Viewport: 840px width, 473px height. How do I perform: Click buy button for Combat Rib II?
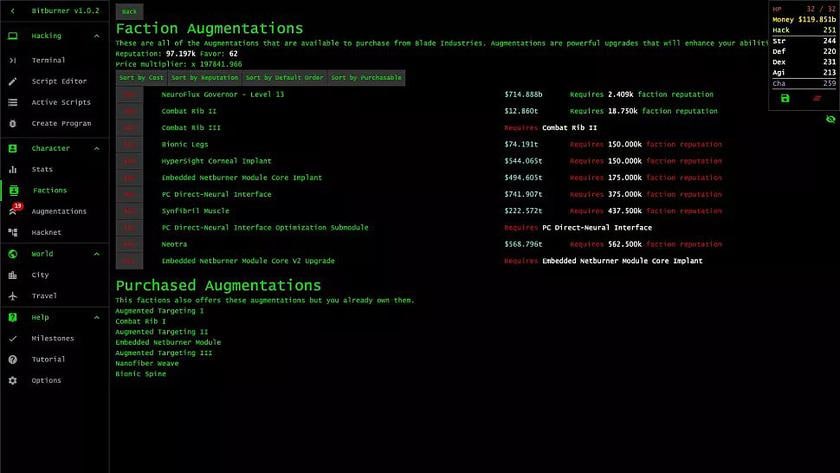(x=129, y=111)
